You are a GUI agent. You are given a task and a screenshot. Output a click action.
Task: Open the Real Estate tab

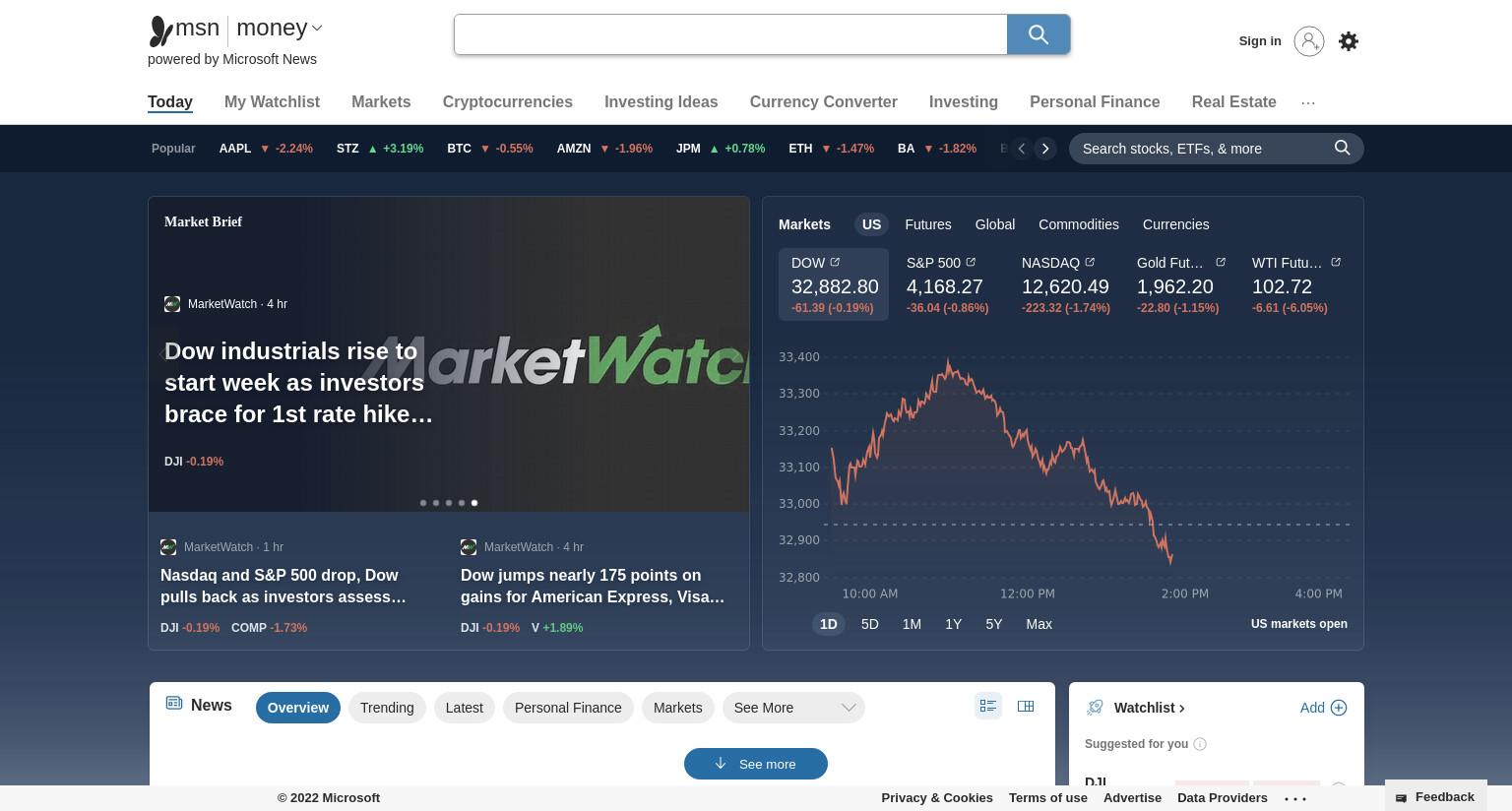[1233, 102]
